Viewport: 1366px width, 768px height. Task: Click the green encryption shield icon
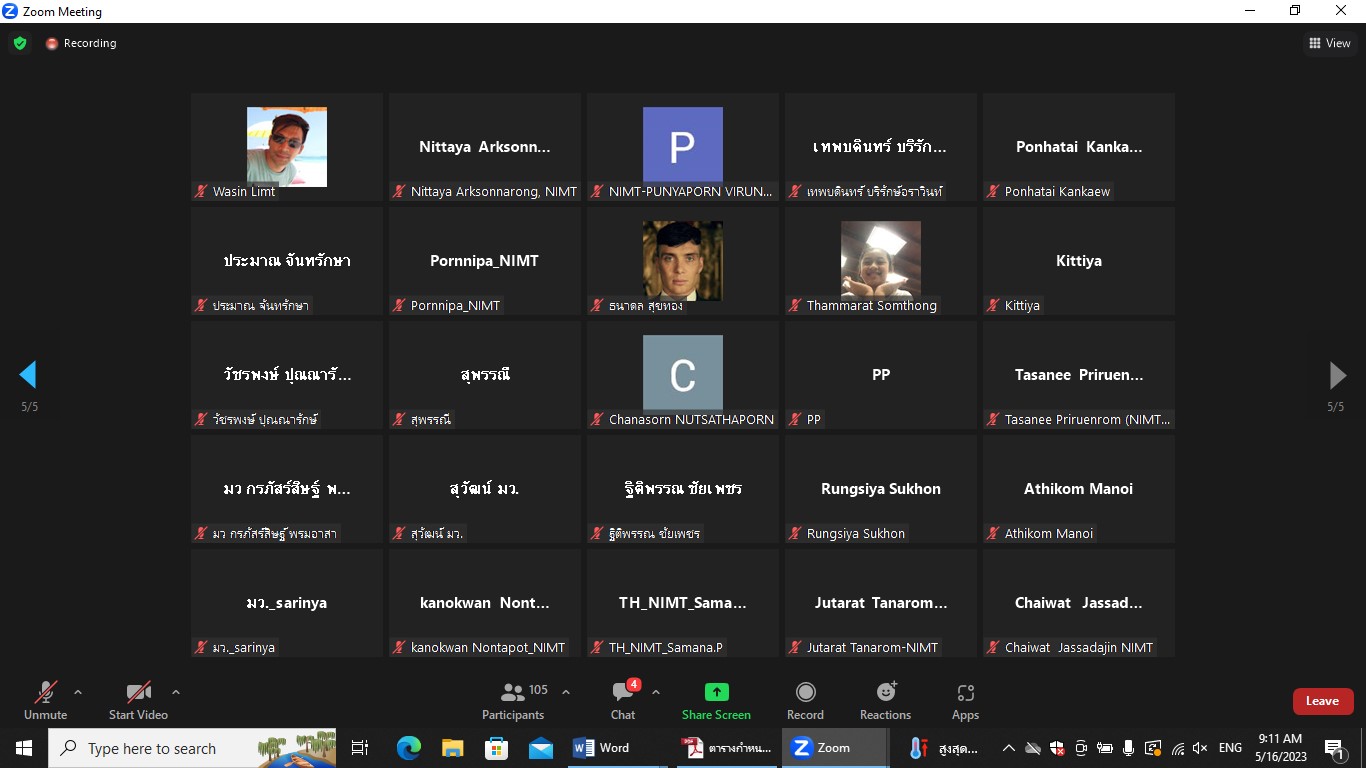[x=20, y=43]
